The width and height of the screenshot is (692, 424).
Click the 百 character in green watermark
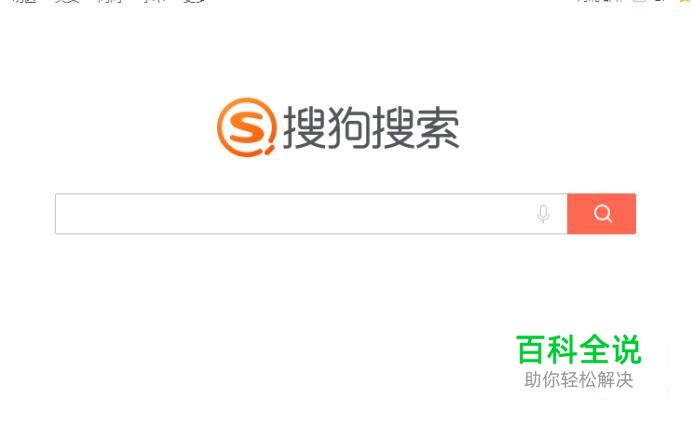coord(530,349)
